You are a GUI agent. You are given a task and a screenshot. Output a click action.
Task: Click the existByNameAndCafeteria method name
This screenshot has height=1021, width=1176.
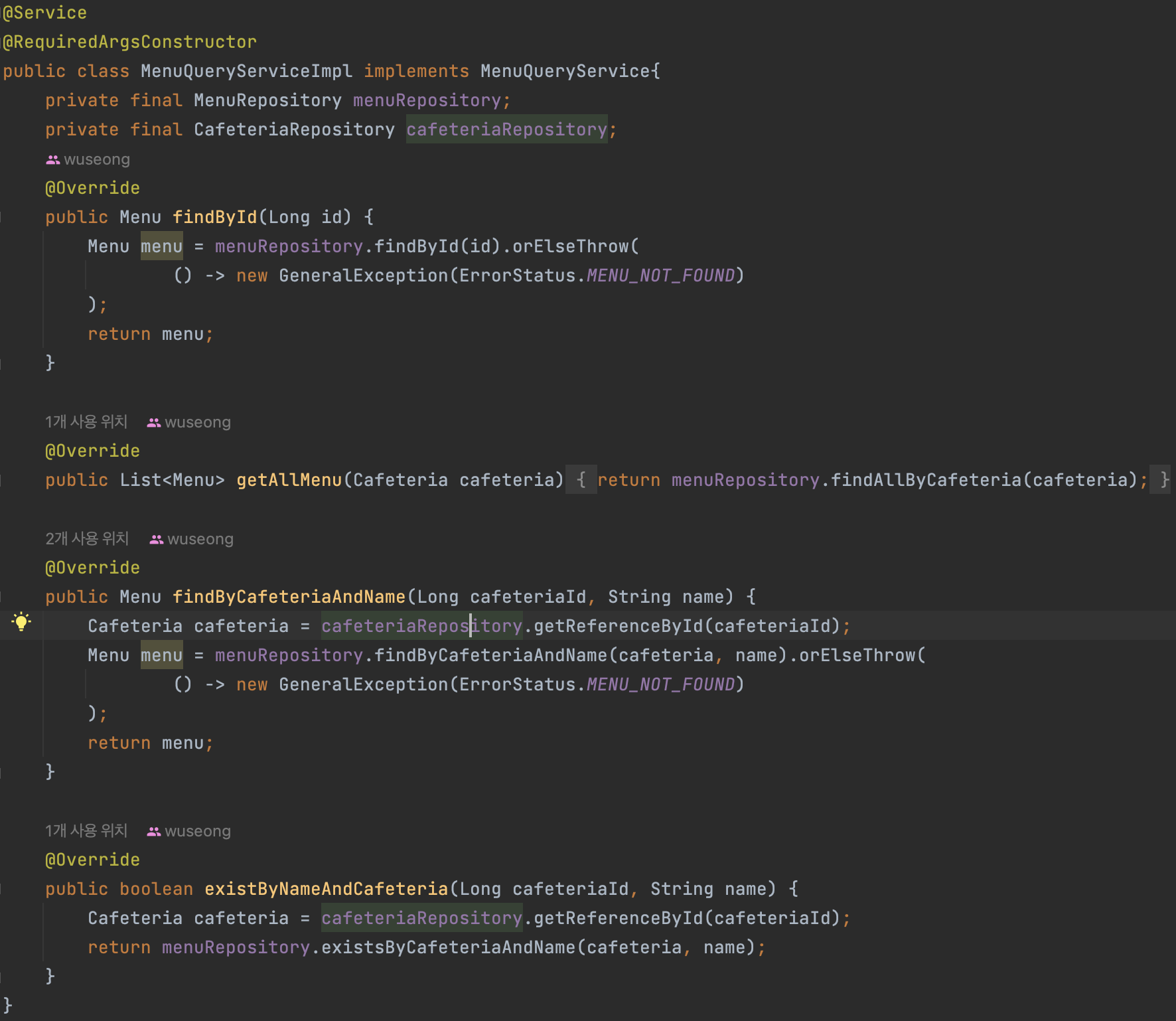(x=326, y=890)
